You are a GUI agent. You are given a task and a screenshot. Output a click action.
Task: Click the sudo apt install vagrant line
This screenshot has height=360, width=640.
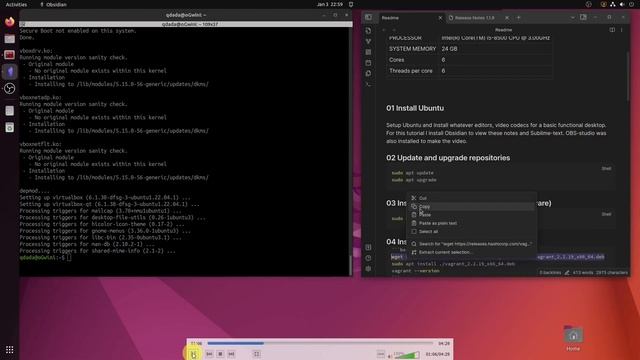click(453, 264)
